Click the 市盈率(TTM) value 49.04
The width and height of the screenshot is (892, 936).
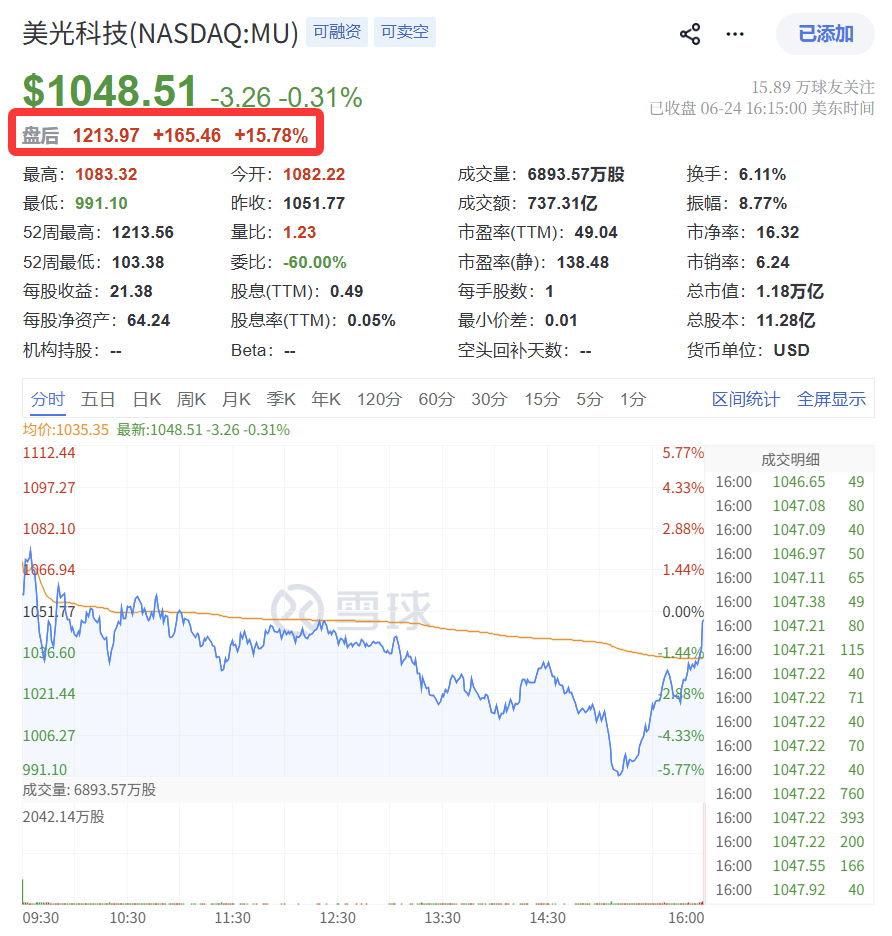(596, 232)
